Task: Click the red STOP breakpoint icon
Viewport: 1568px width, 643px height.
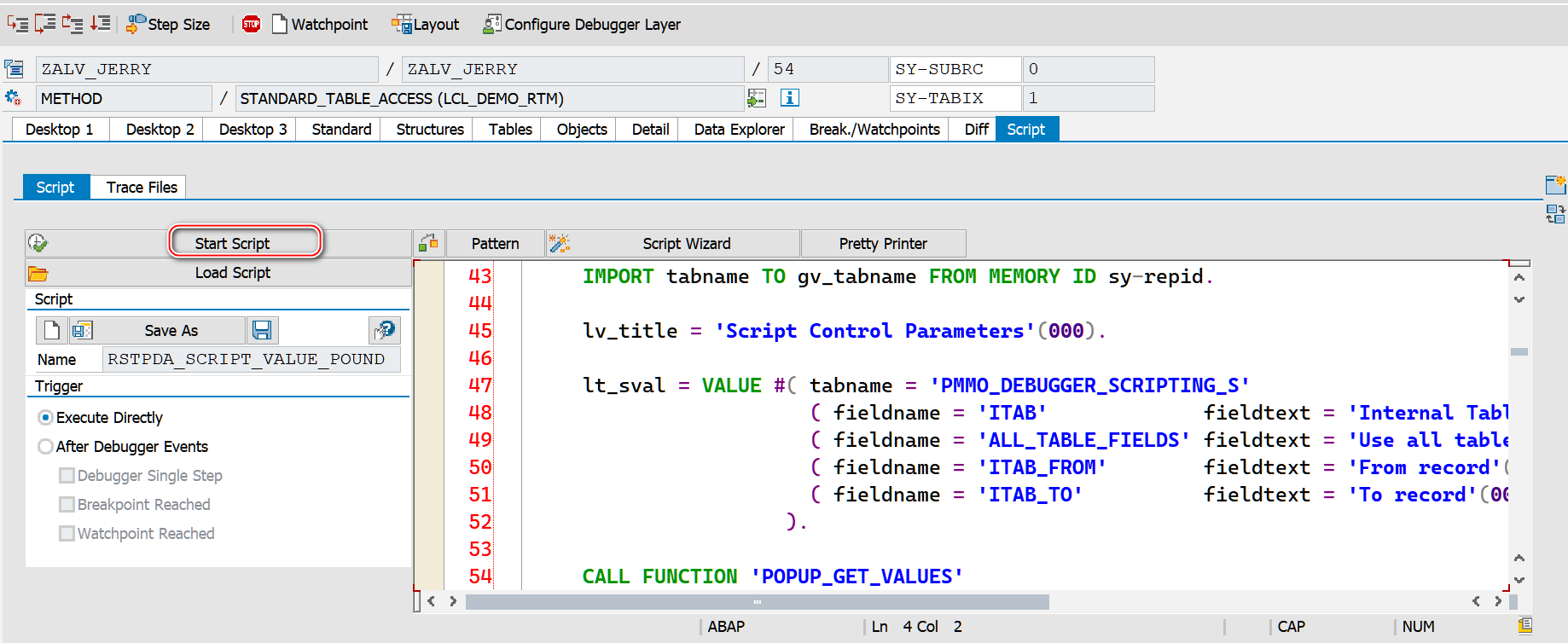Action: click(x=251, y=24)
